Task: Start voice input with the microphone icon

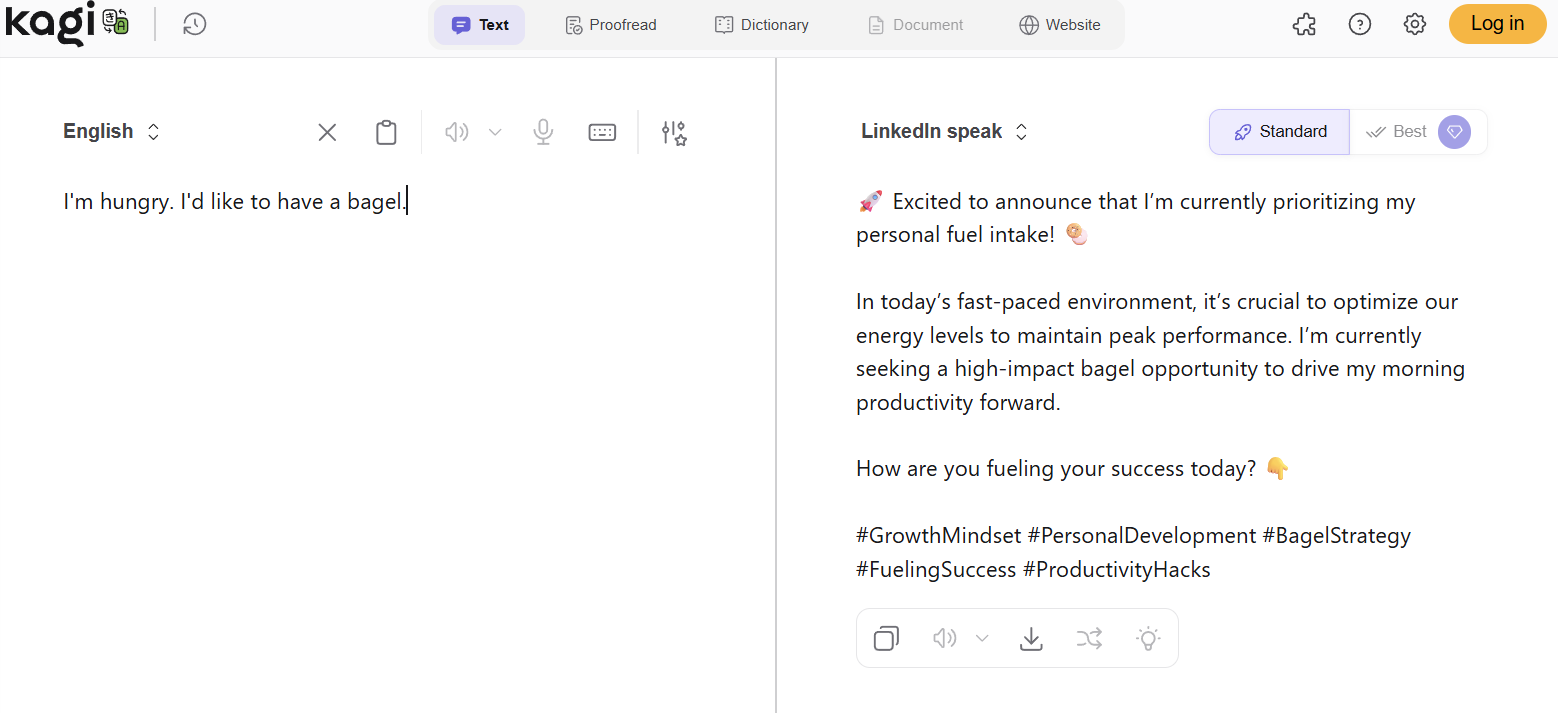Action: [x=543, y=132]
